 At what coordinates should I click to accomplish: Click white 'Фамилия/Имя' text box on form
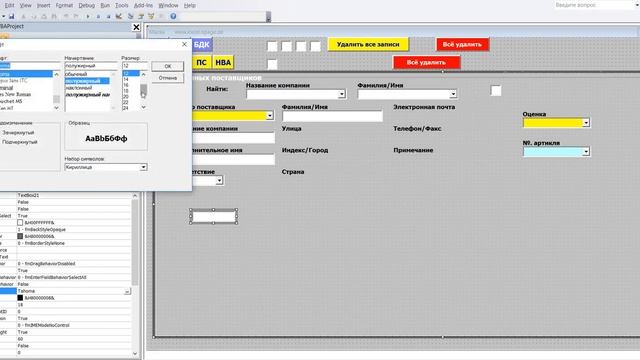(x=333, y=116)
